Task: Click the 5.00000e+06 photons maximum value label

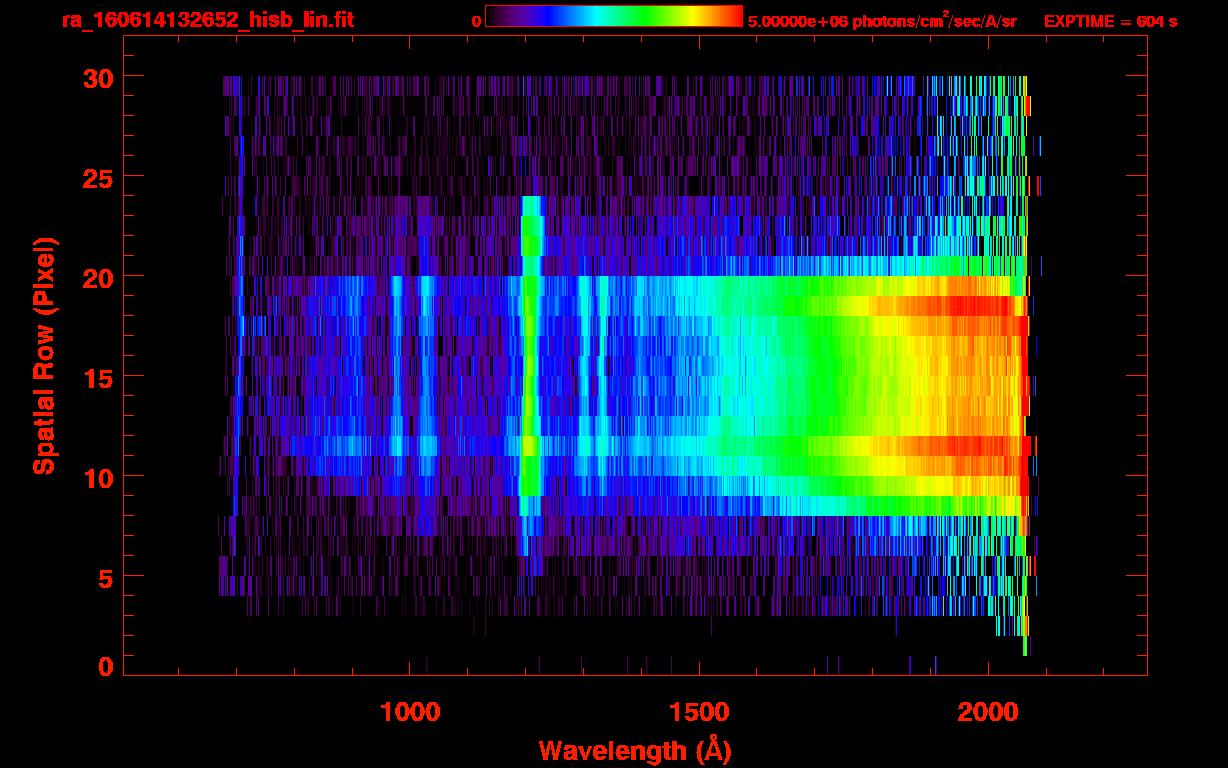Action: click(881, 21)
